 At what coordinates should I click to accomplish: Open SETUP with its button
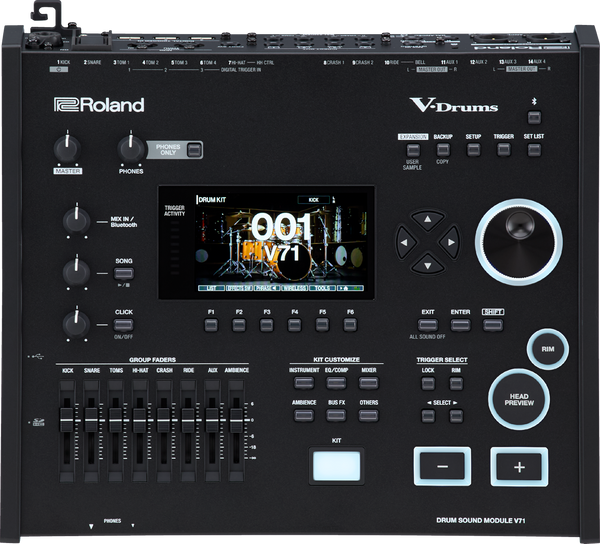(473, 150)
